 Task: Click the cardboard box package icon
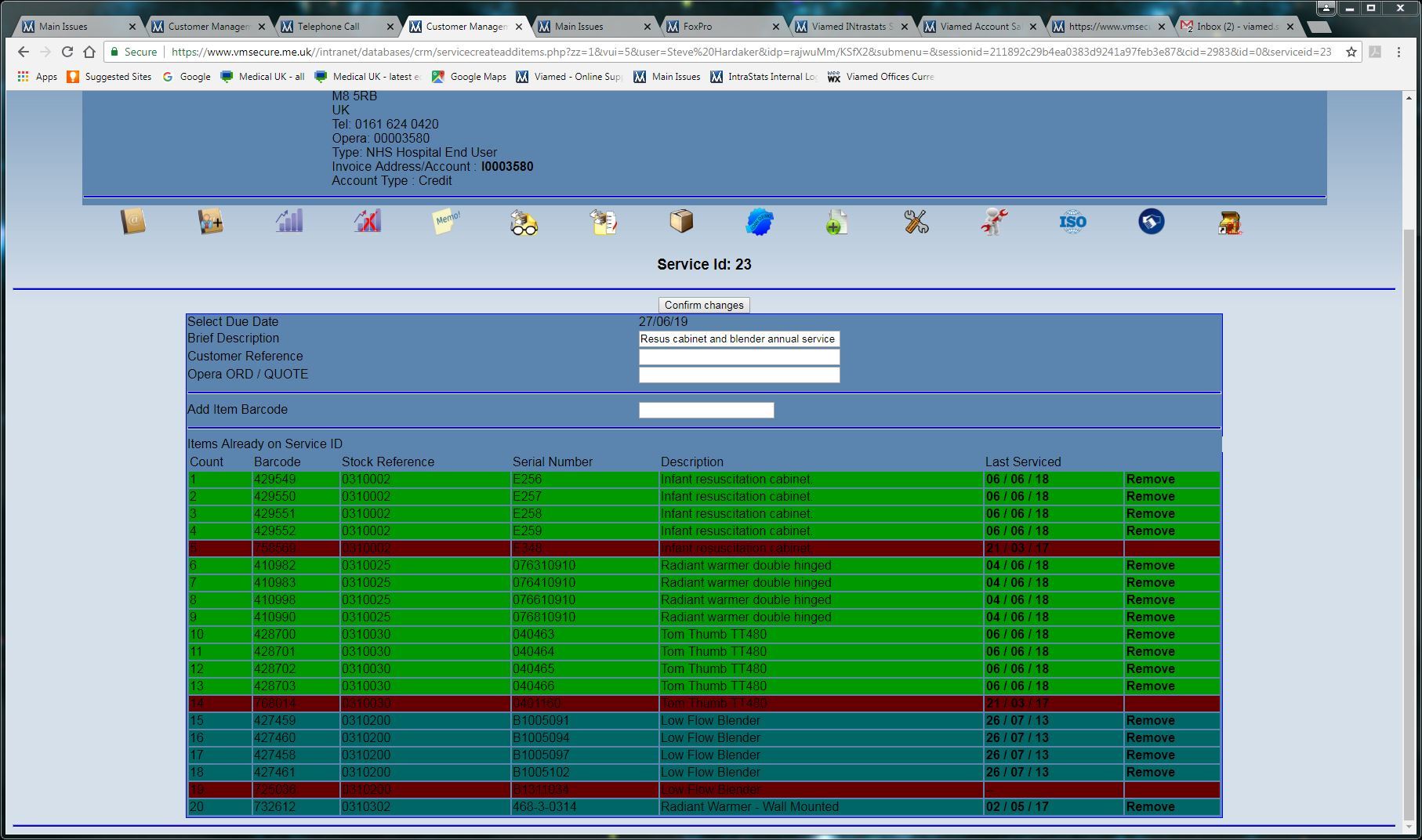[681, 221]
